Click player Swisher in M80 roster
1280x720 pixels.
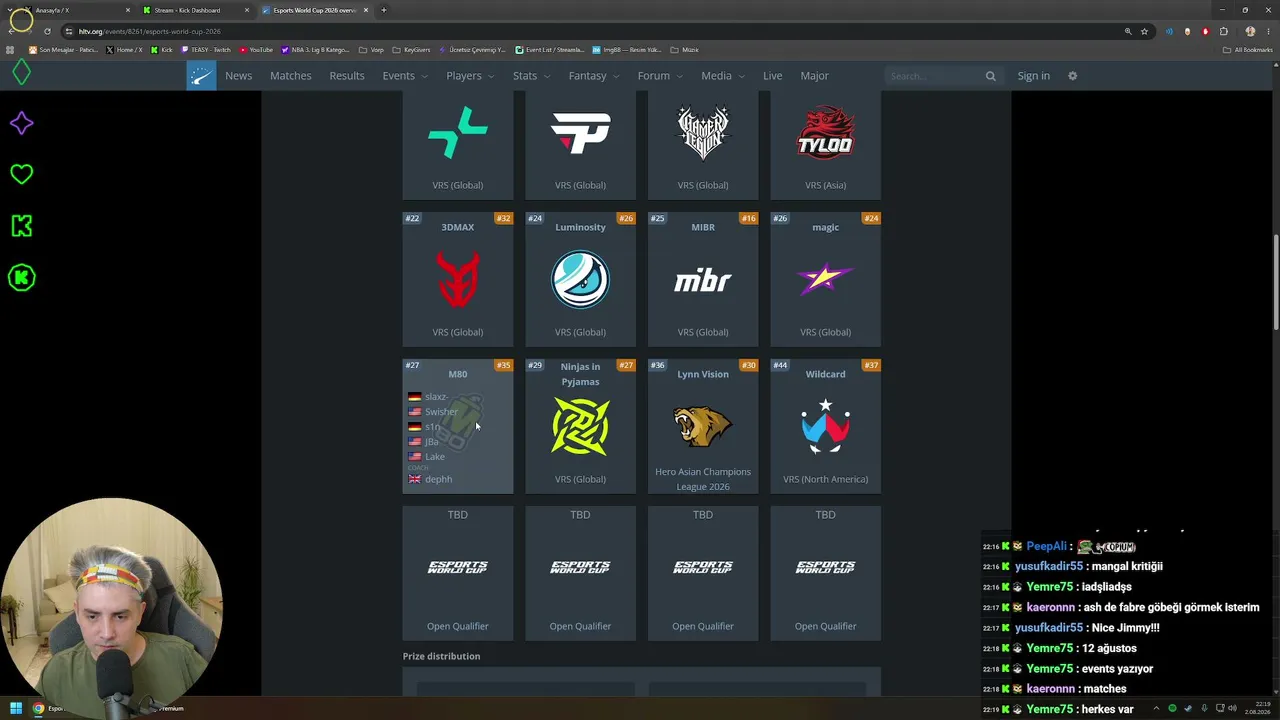click(441, 412)
